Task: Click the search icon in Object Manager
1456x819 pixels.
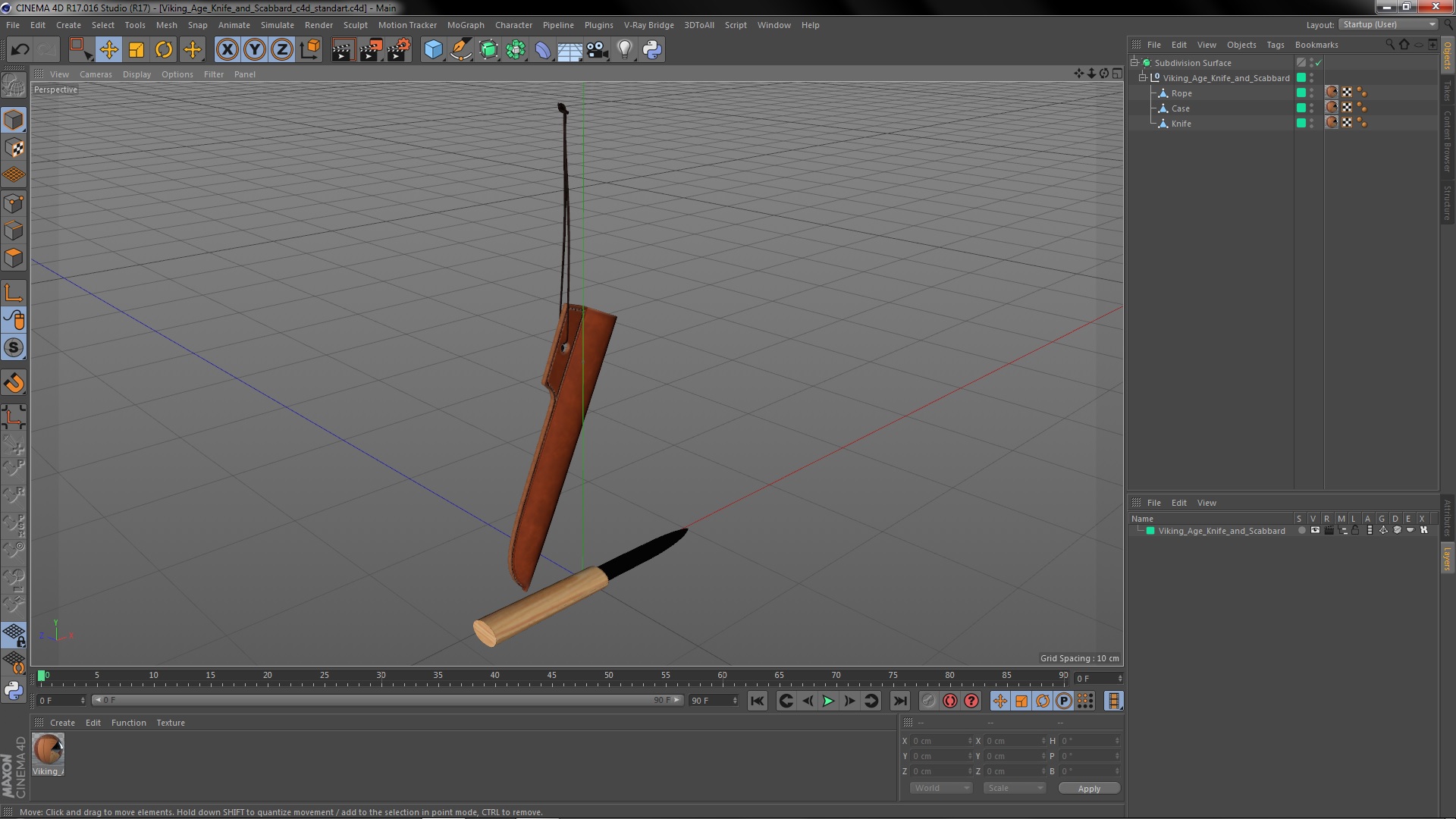Action: (x=1389, y=45)
